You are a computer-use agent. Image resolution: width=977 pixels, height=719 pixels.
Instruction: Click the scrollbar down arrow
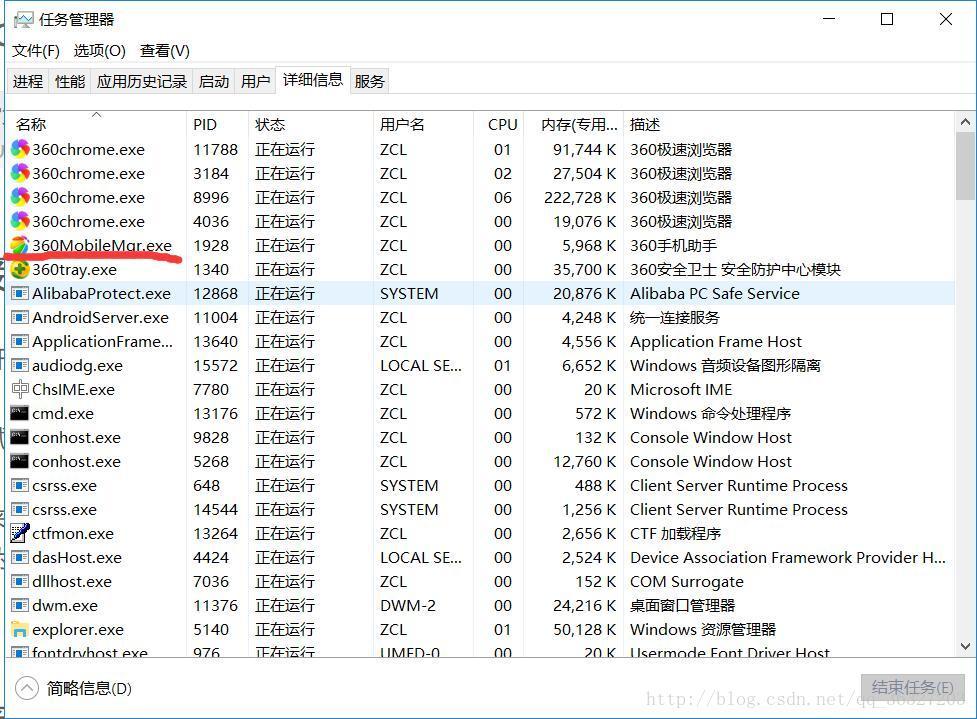(965, 647)
